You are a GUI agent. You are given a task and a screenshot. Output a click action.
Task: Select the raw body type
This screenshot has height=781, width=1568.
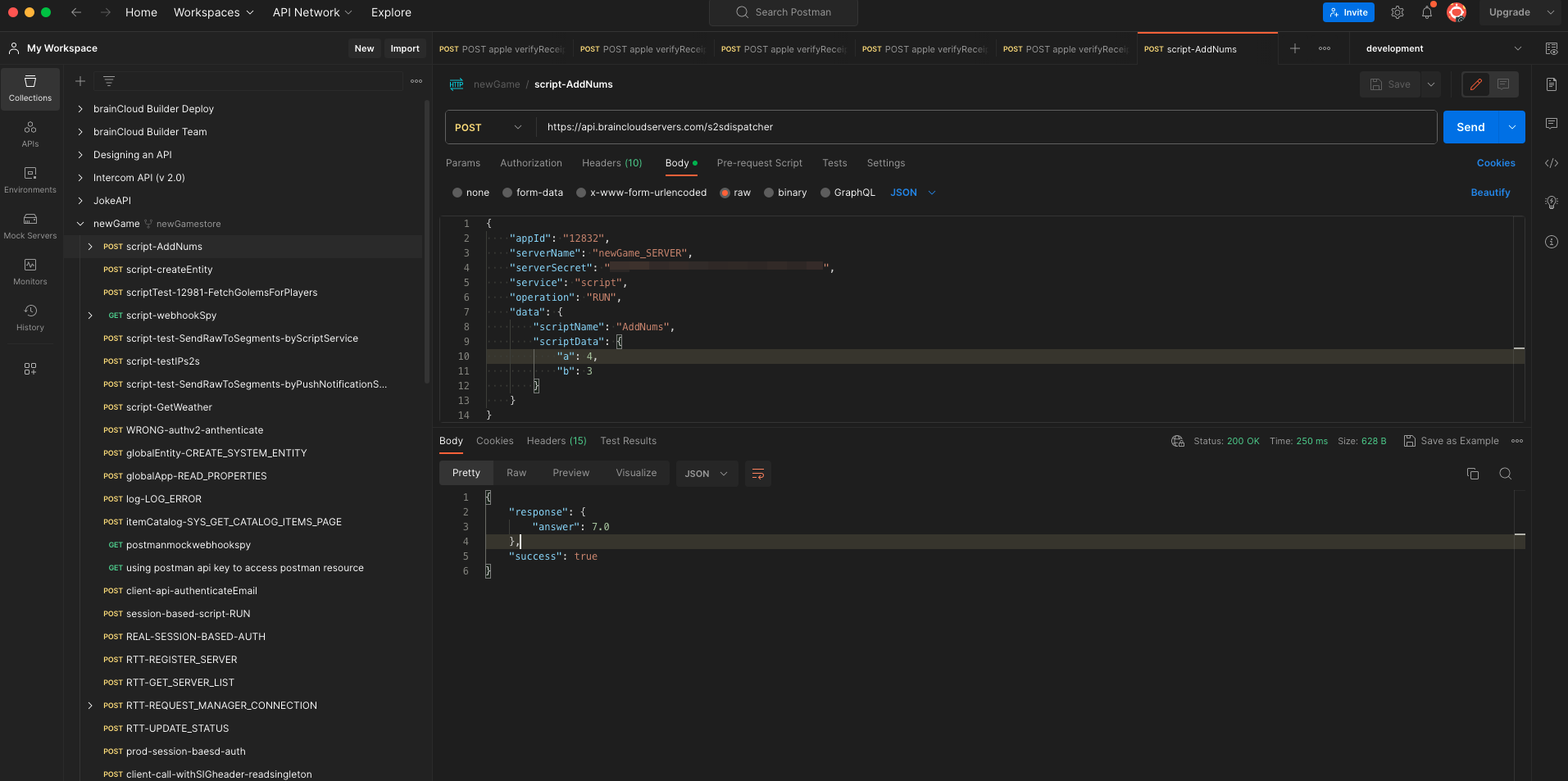pos(725,193)
